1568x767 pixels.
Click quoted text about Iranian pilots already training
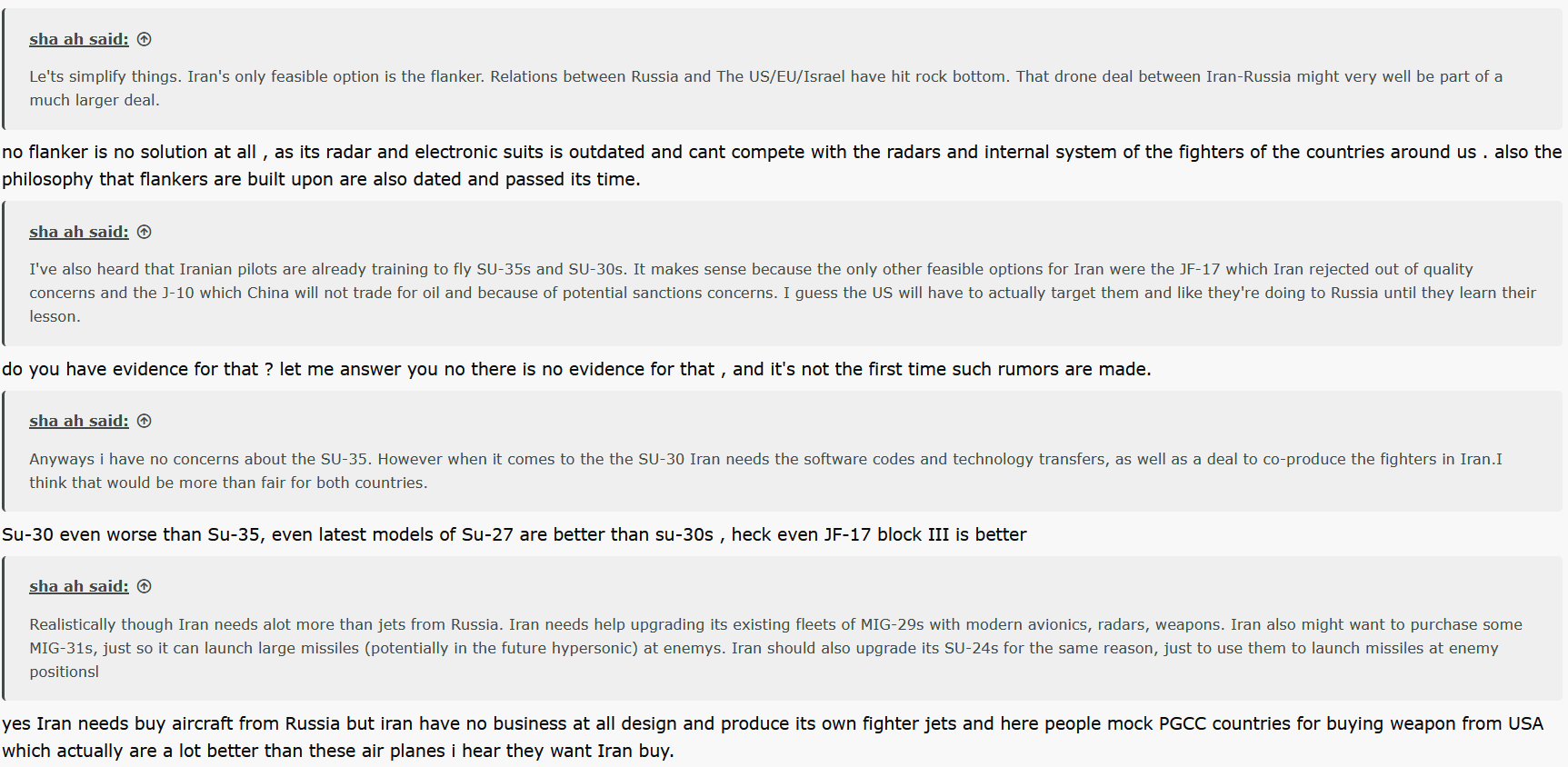(782, 293)
